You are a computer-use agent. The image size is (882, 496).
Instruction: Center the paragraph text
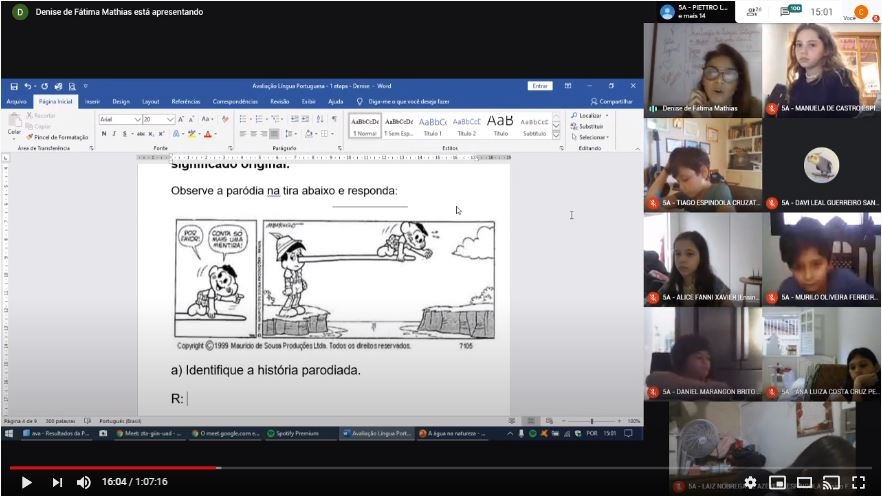(254, 134)
